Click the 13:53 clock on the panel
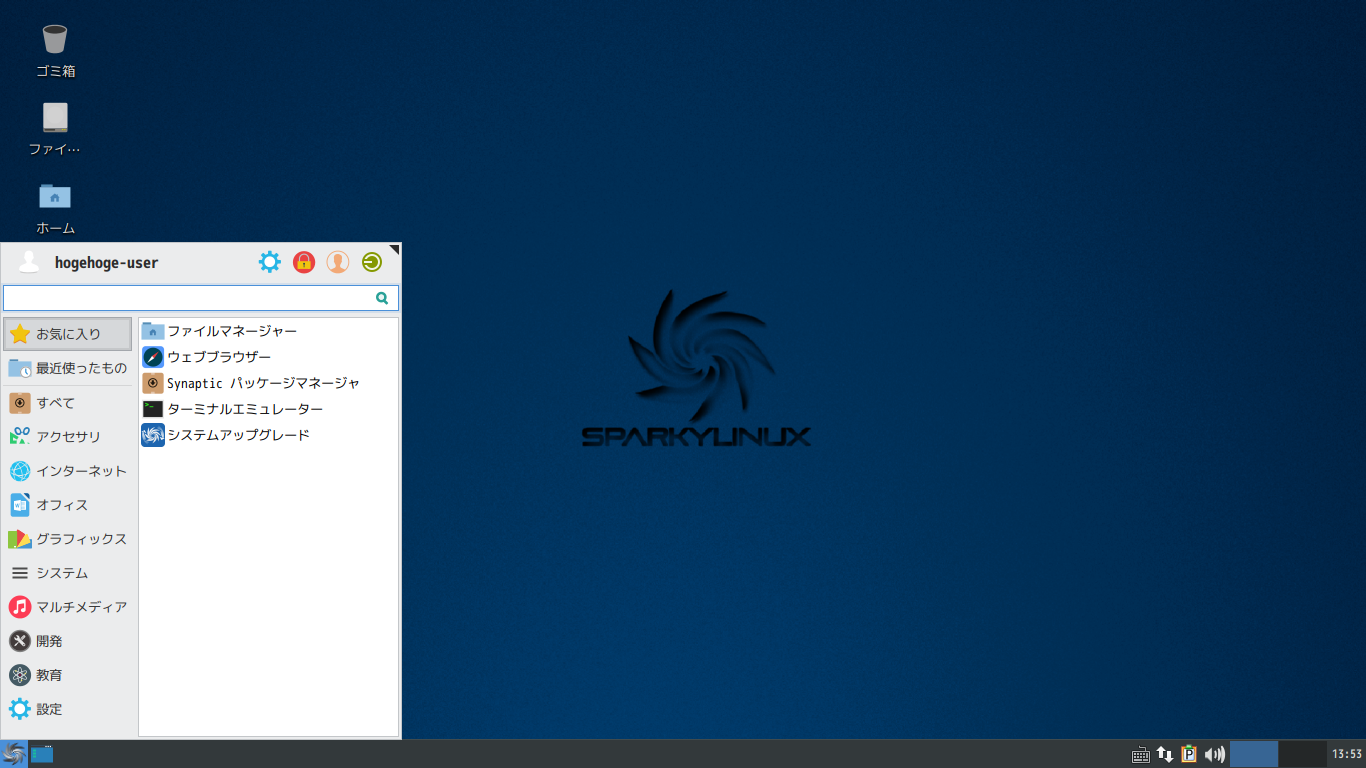Screen dimensions: 1366x768 tap(1347, 754)
